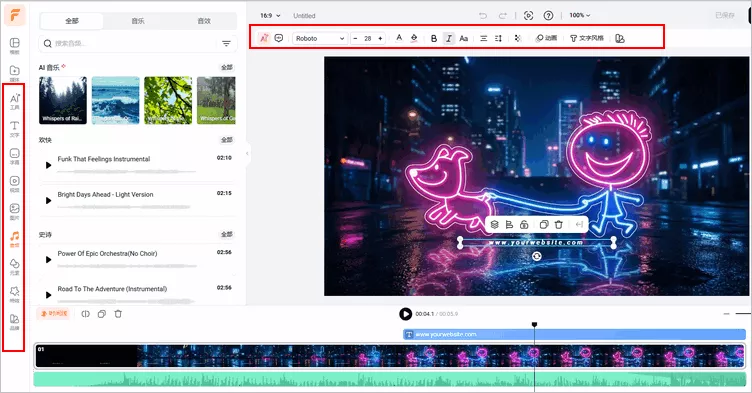Show all in the 史诗 section
Viewport: 752px width, 393px height.
(x=227, y=235)
